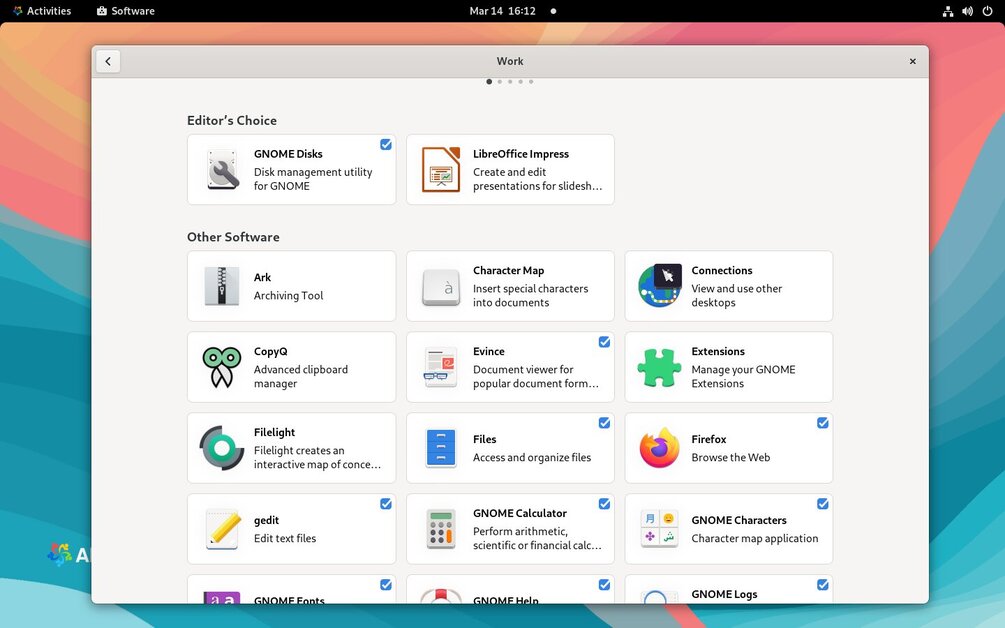
Task: Go back using the header back arrow
Action: pos(108,62)
